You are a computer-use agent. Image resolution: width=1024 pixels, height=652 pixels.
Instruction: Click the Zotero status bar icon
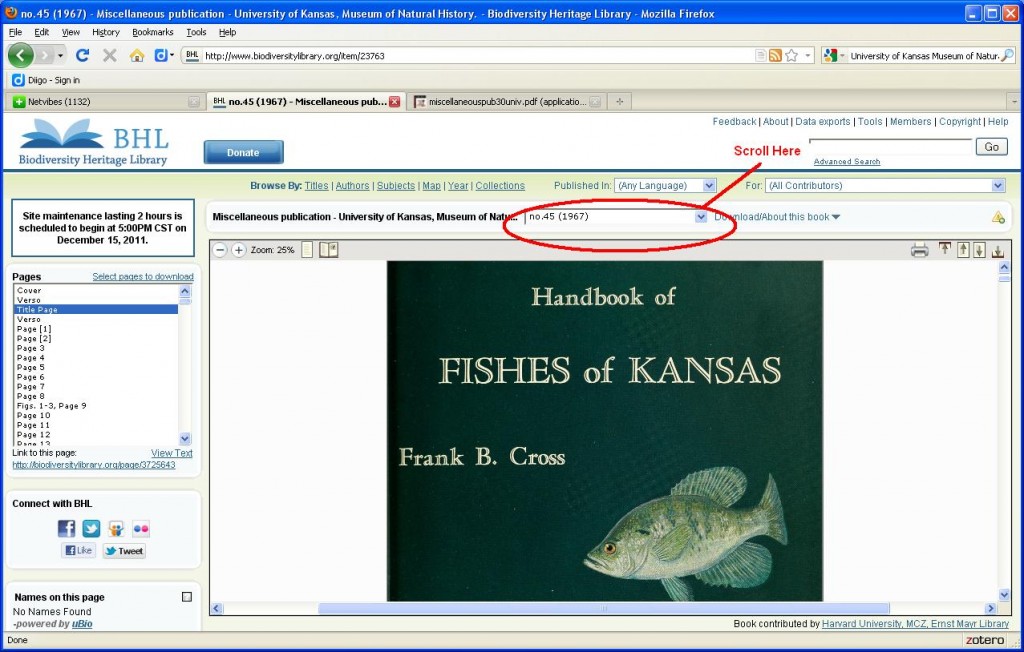(985, 640)
